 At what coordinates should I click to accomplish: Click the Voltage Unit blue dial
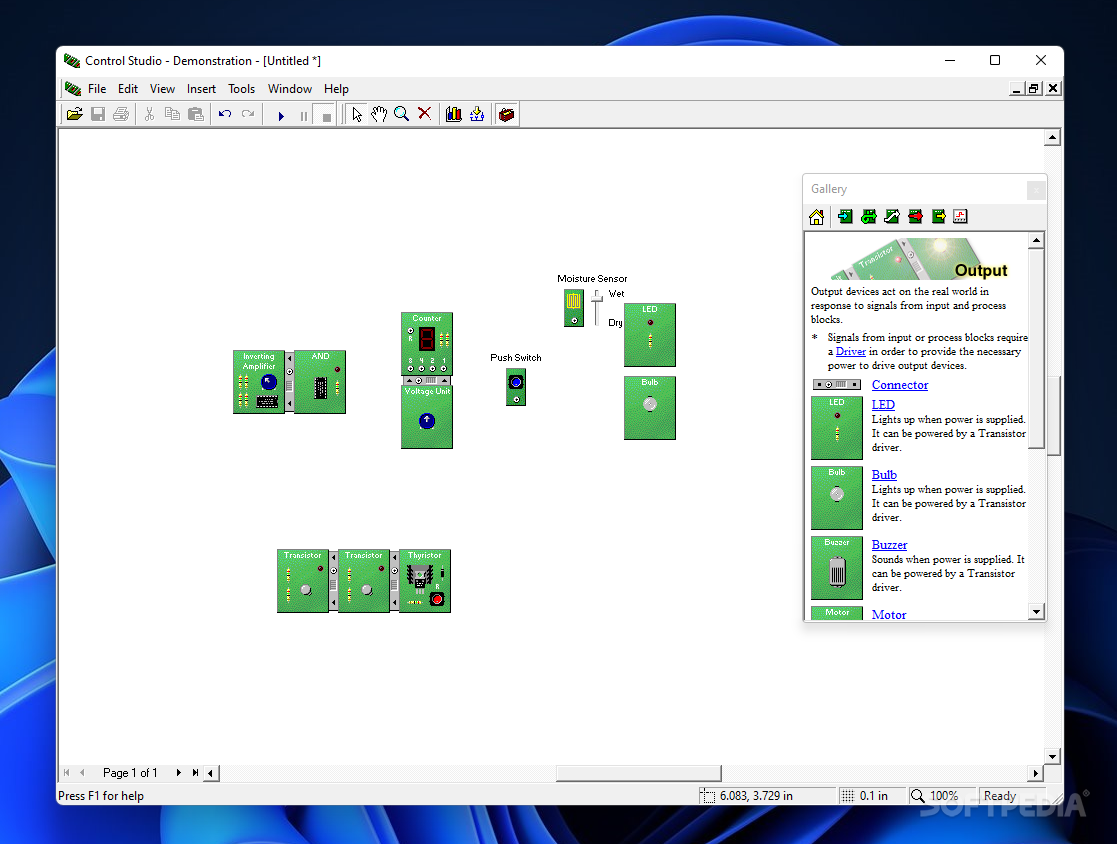(427, 421)
